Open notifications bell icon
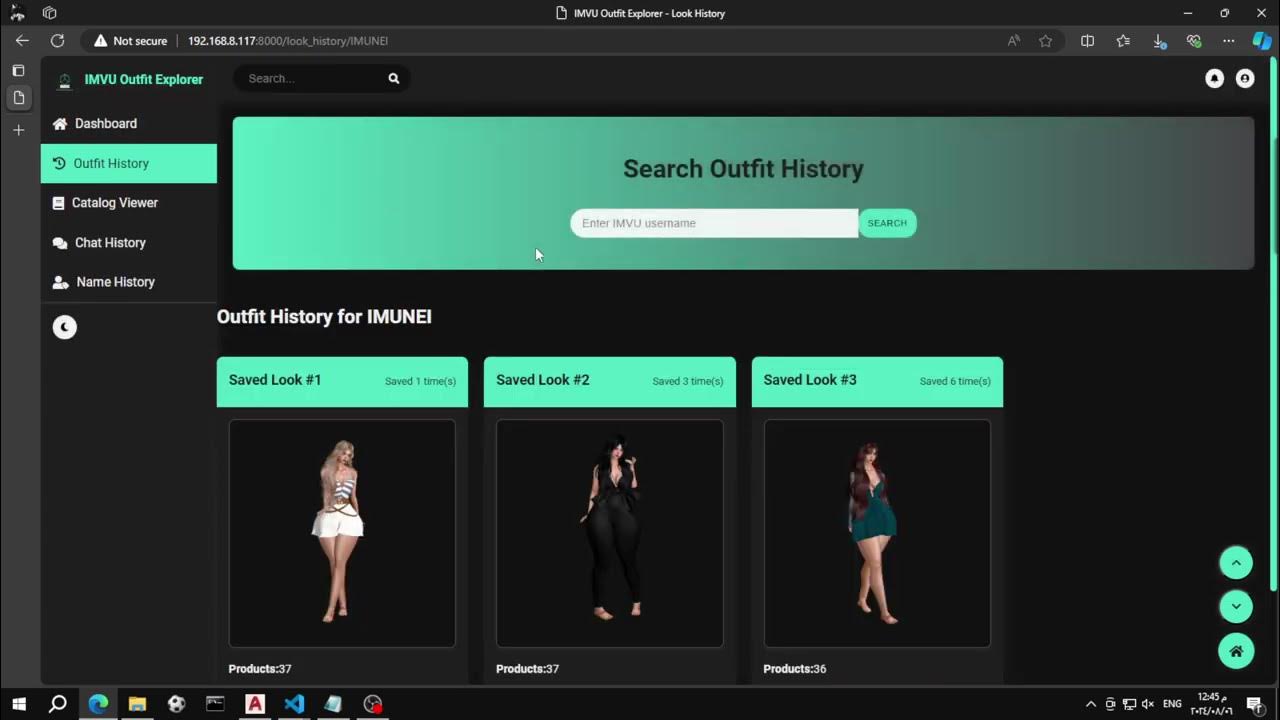The width and height of the screenshot is (1280, 720). coord(1214,78)
